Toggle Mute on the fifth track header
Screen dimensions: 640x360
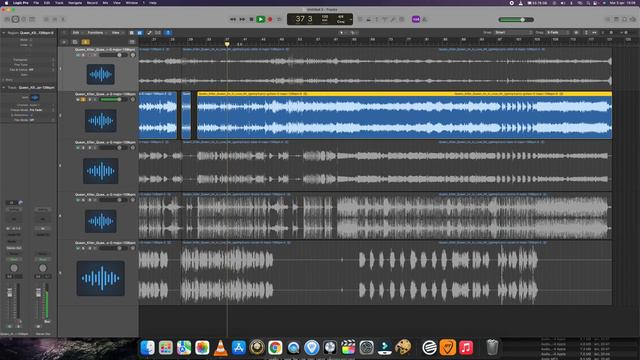(78, 248)
